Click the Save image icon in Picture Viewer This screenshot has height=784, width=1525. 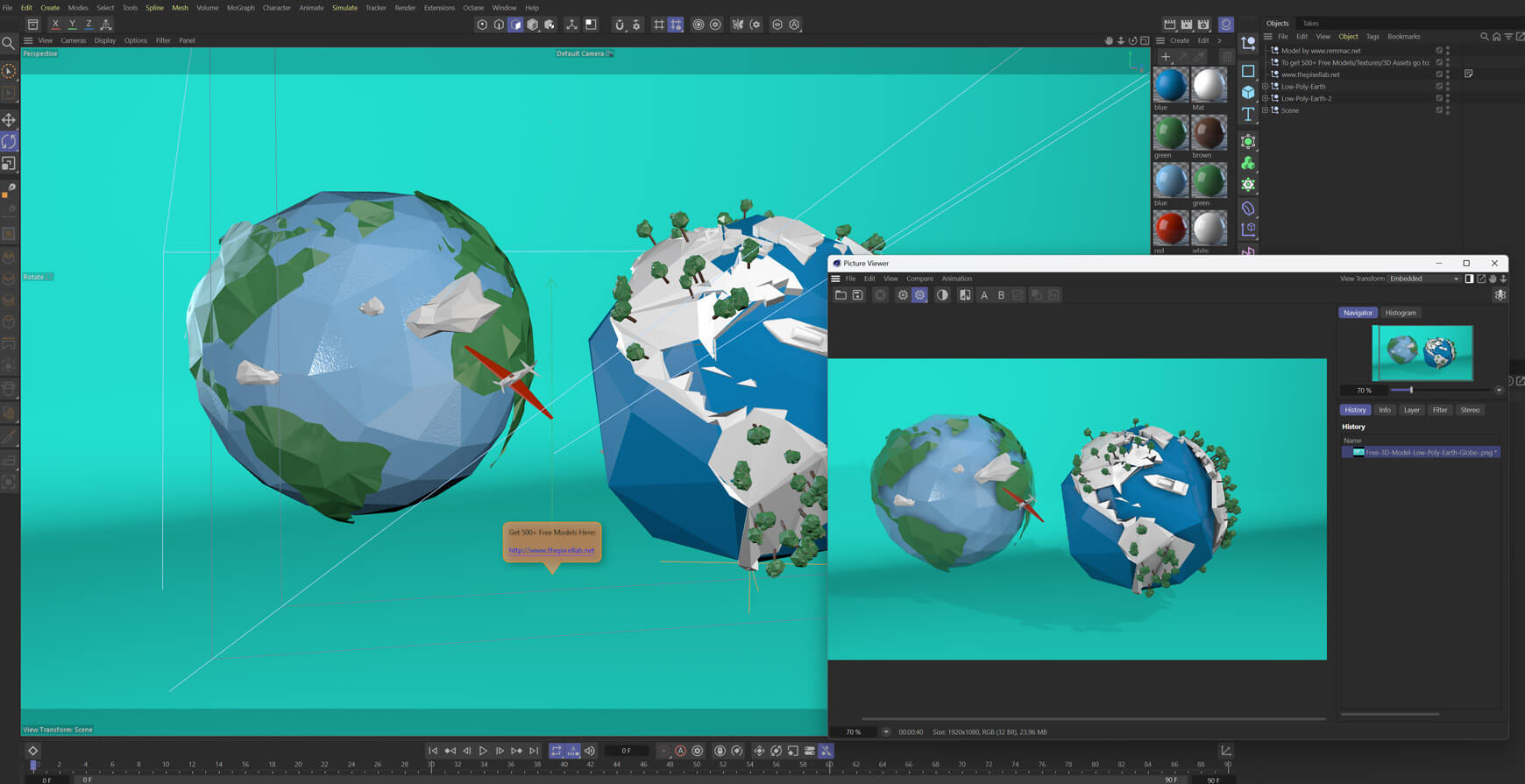point(857,295)
